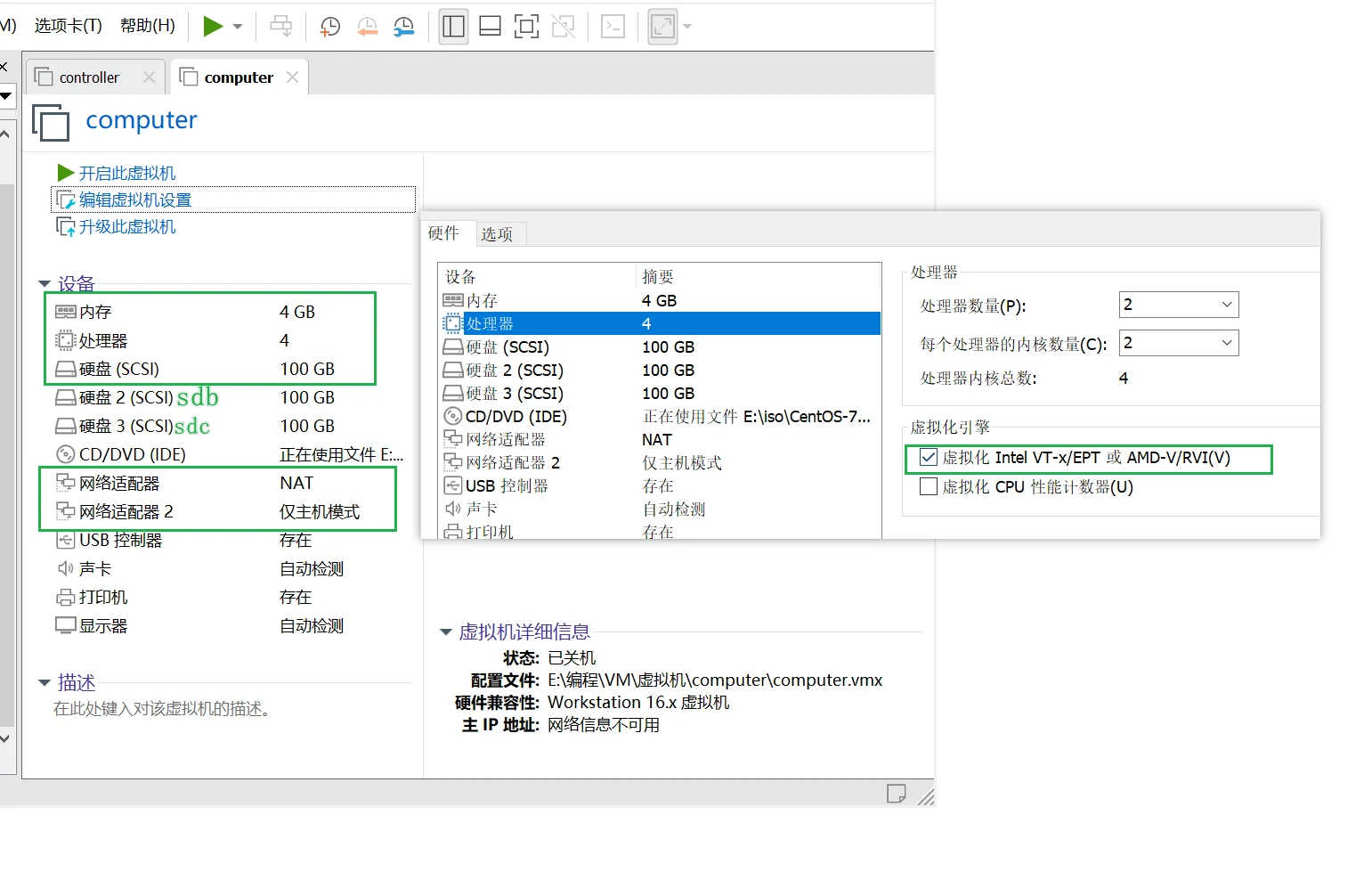Click the green power on toolbar button

click(212, 26)
